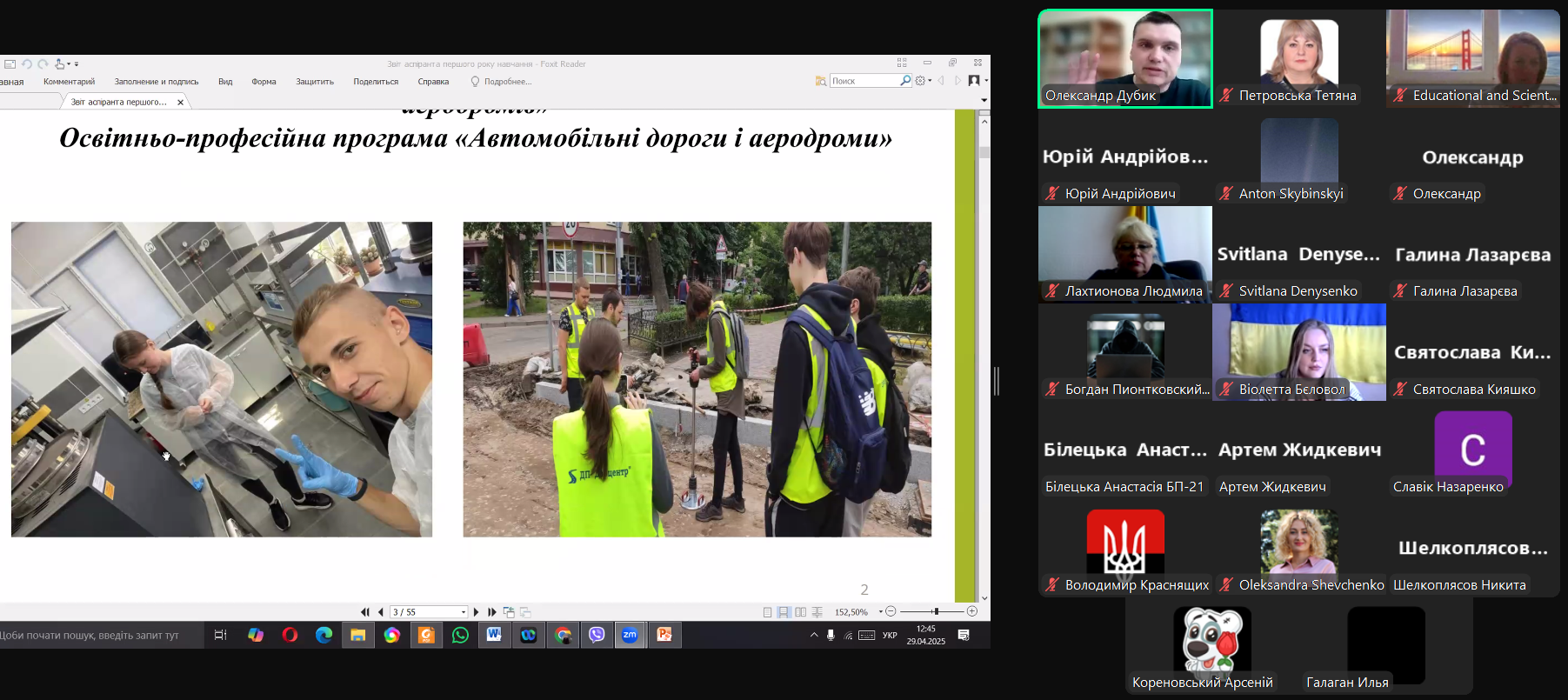Open the Защитить ribbon tab
1568x700 pixels.
[x=315, y=82]
